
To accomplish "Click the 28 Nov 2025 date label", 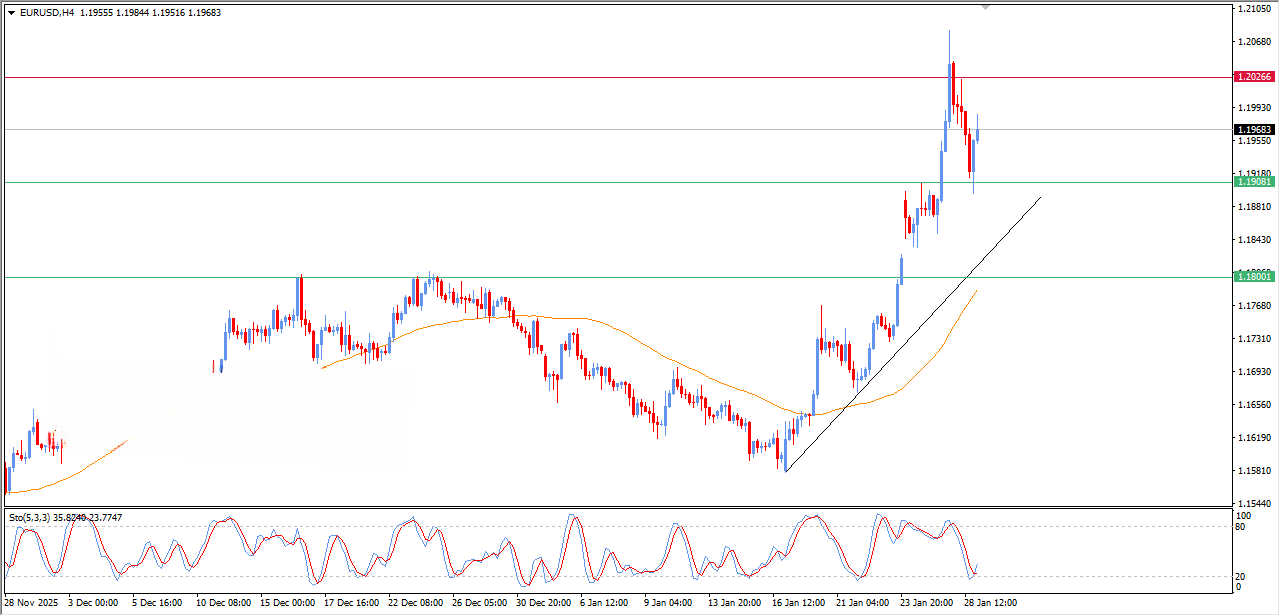I will 32,604.
